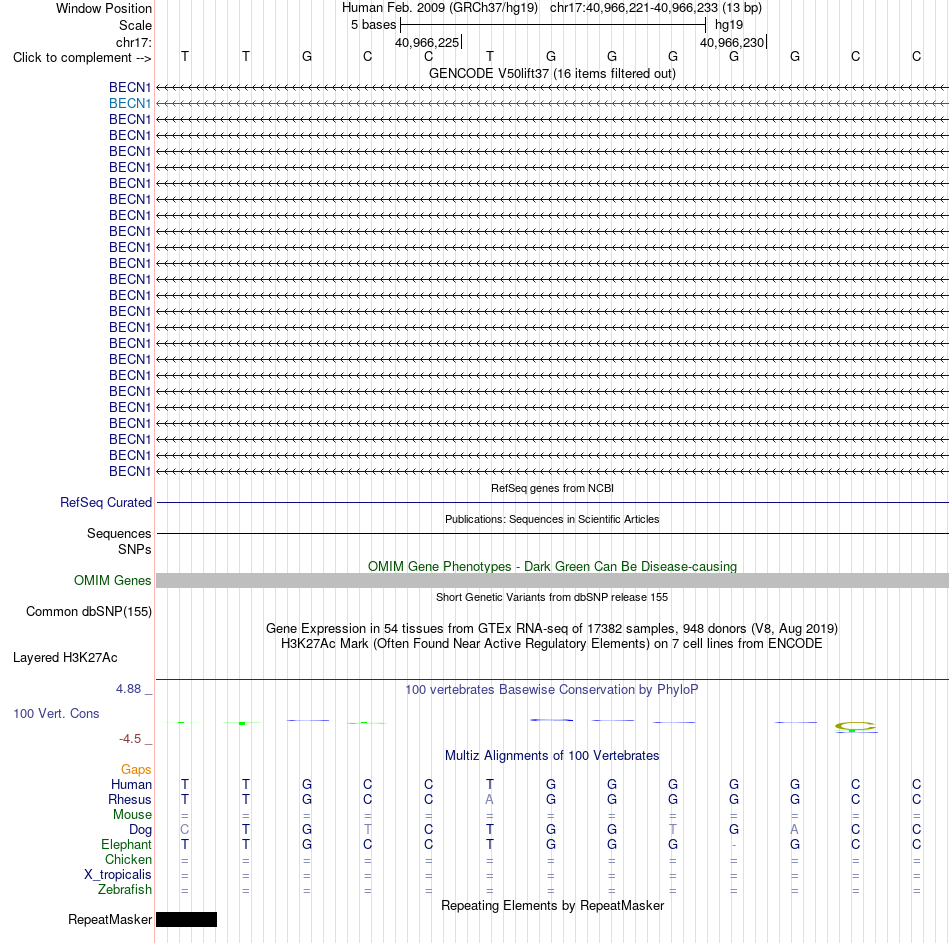Viewport: 950px width, 943px height.
Task: Select the OMIM Genes label
Action: [x=113, y=581]
